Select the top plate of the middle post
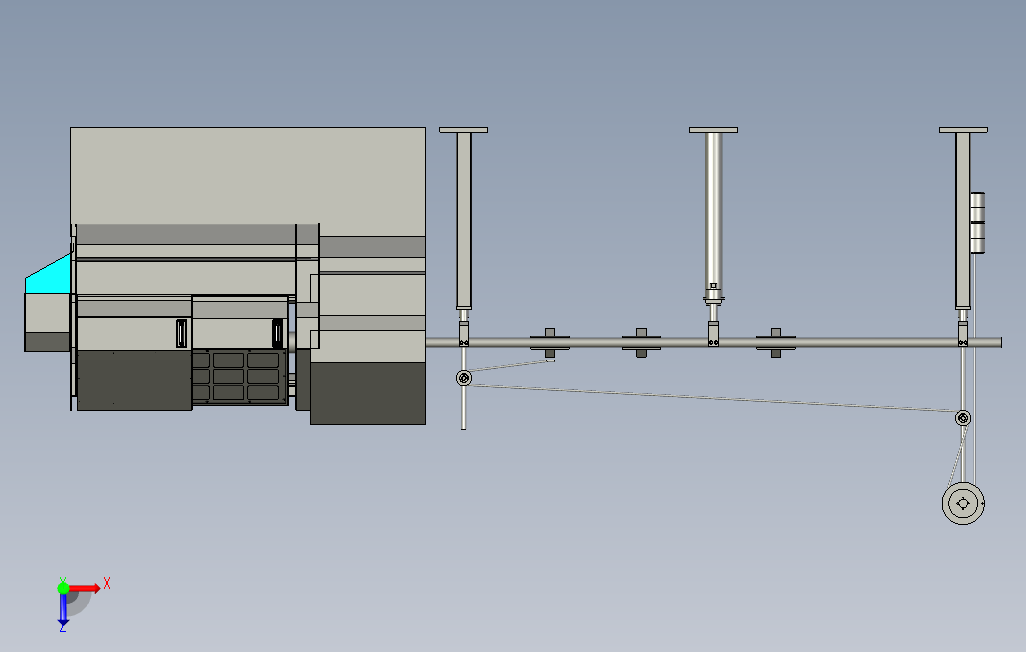 coord(713,130)
